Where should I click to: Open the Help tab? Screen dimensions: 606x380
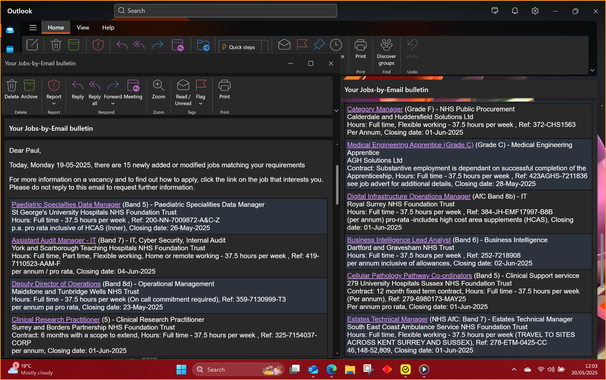pyautogui.click(x=108, y=27)
